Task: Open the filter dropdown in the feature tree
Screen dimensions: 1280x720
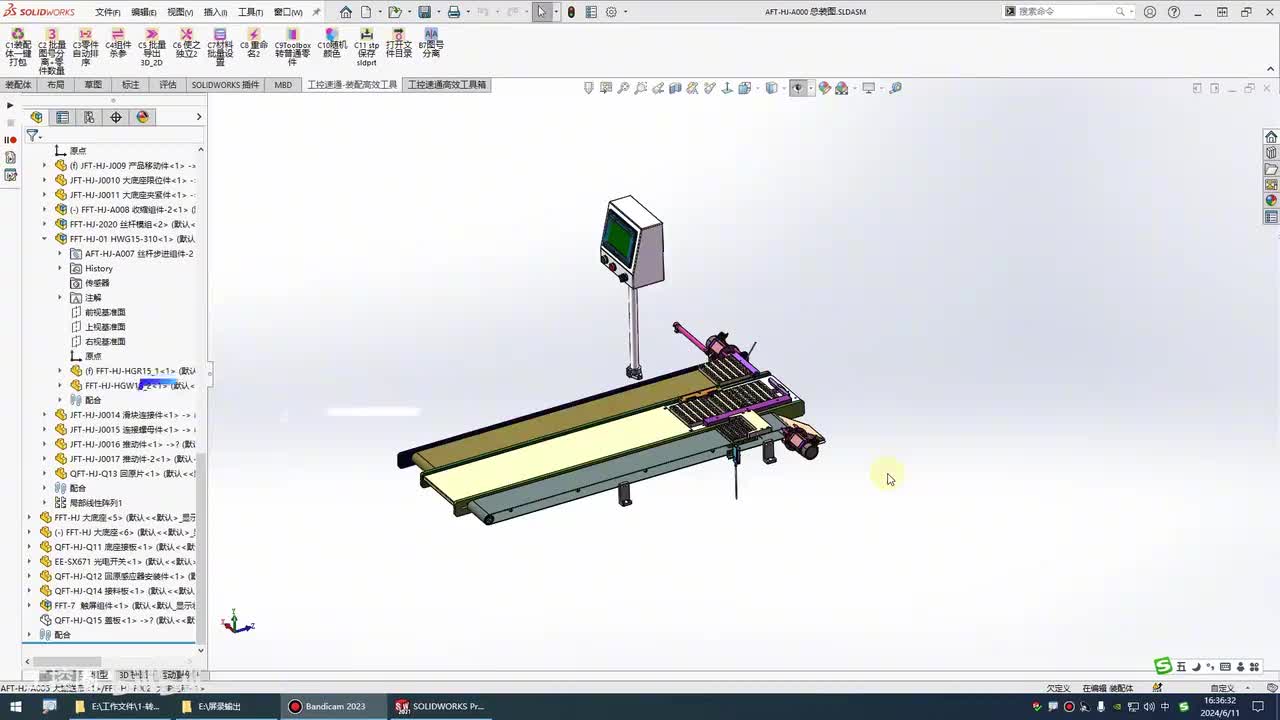Action: click(33, 135)
